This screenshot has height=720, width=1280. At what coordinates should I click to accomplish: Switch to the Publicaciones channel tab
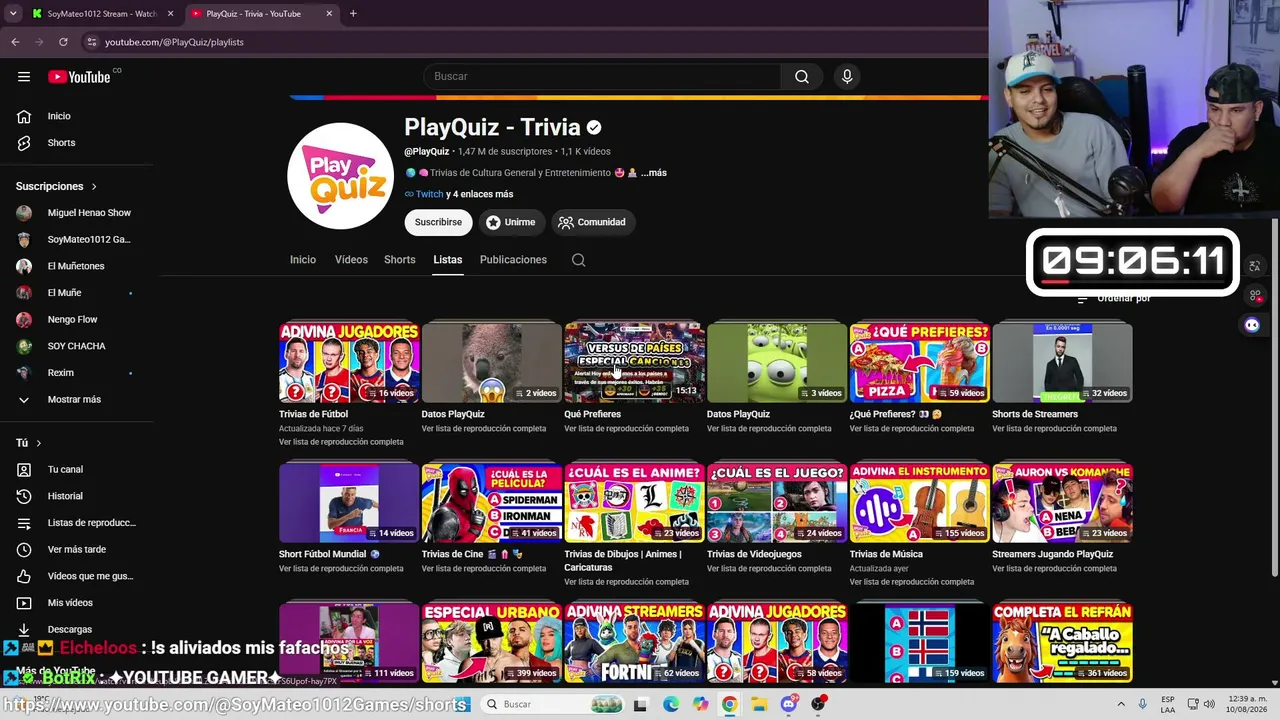tap(513, 260)
